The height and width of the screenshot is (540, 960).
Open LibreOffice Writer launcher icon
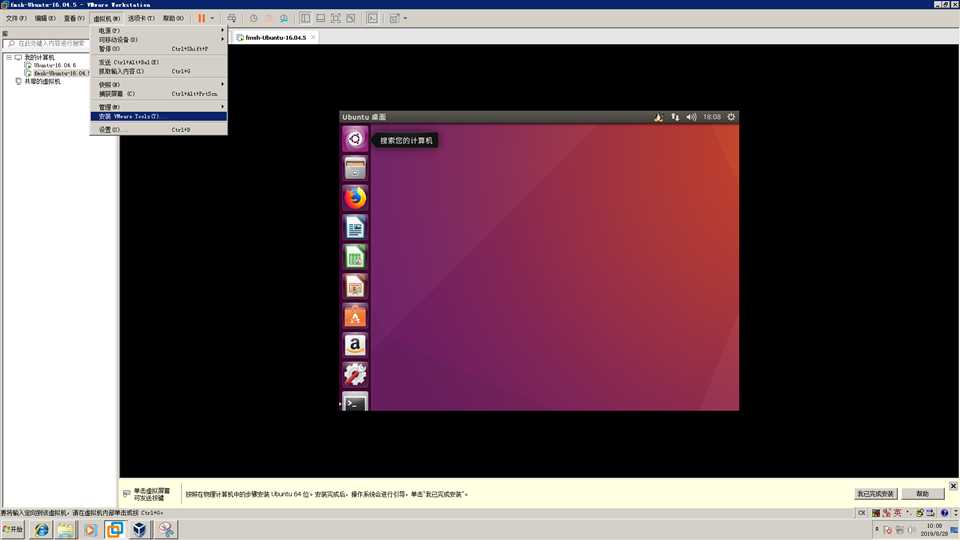pyautogui.click(x=355, y=227)
